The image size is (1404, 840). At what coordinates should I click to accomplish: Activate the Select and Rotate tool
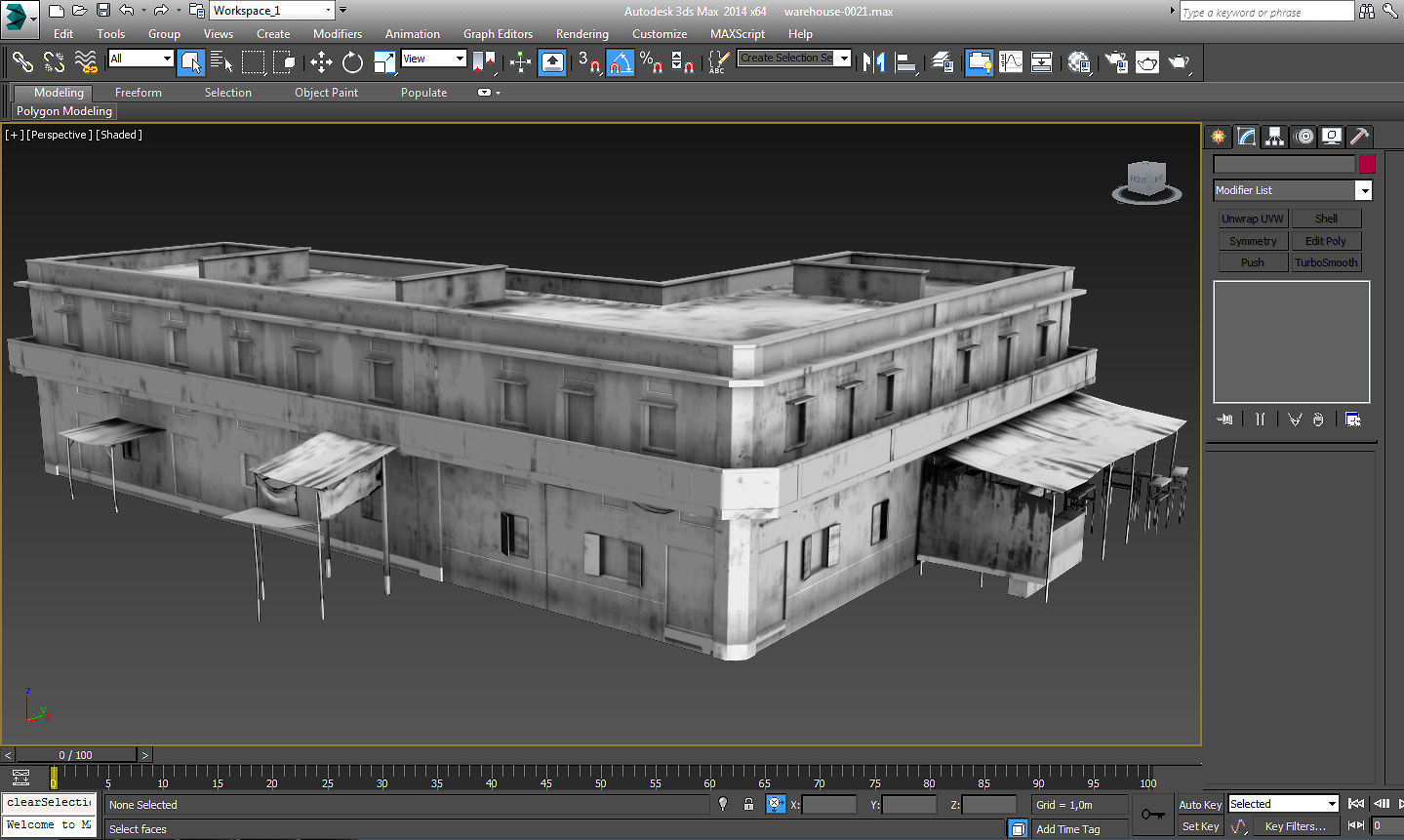(x=352, y=62)
